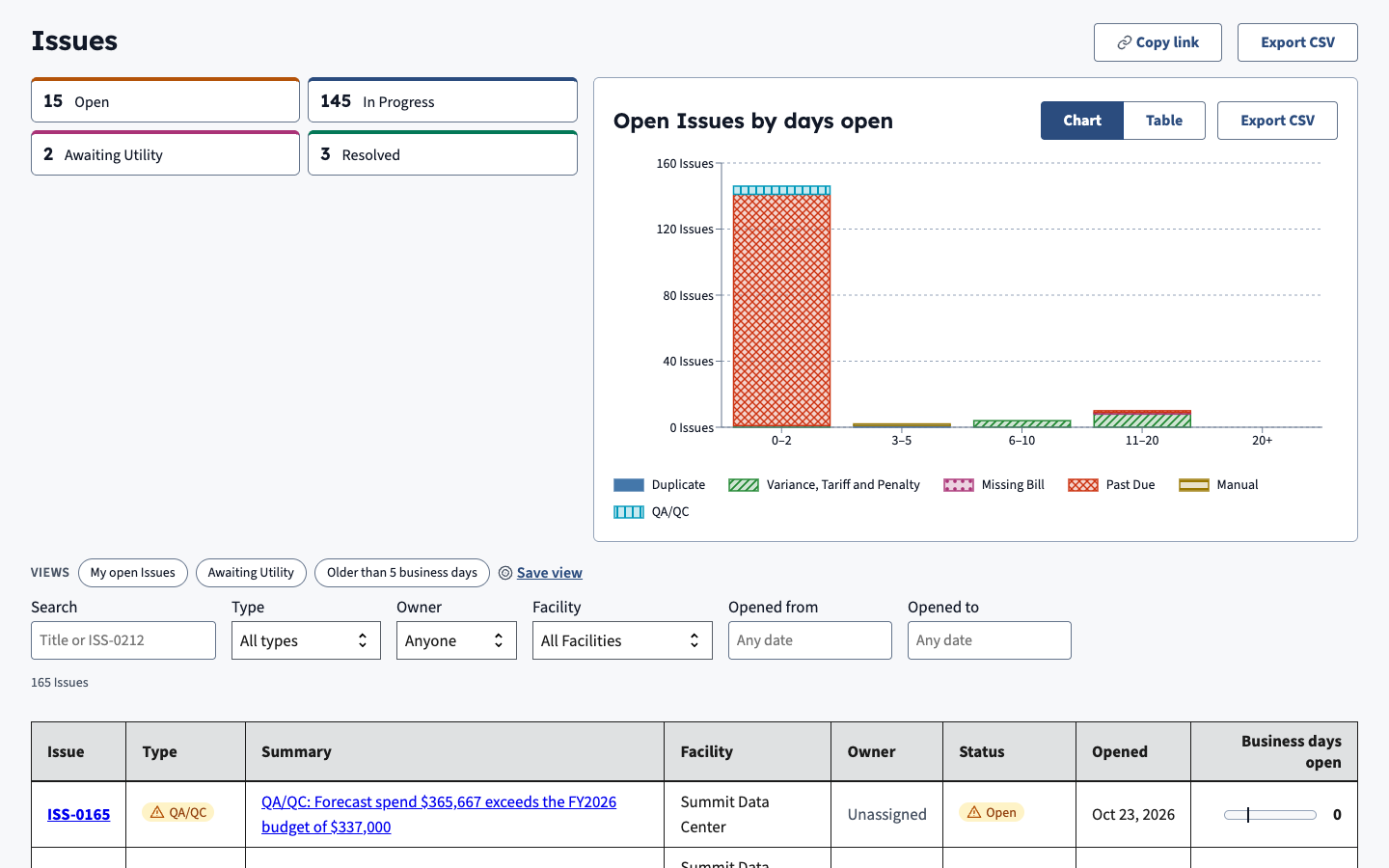Image resolution: width=1389 pixels, height=868 pixels.
Task: Open the Type filter dropdown
Action: [x=306, y=640]
